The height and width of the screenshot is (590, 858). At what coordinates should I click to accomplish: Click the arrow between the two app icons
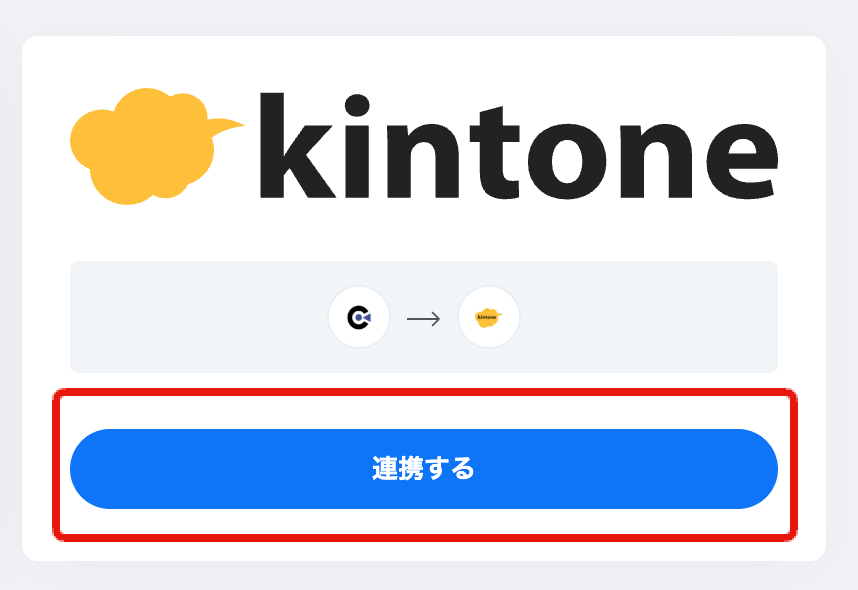[424, 319]
